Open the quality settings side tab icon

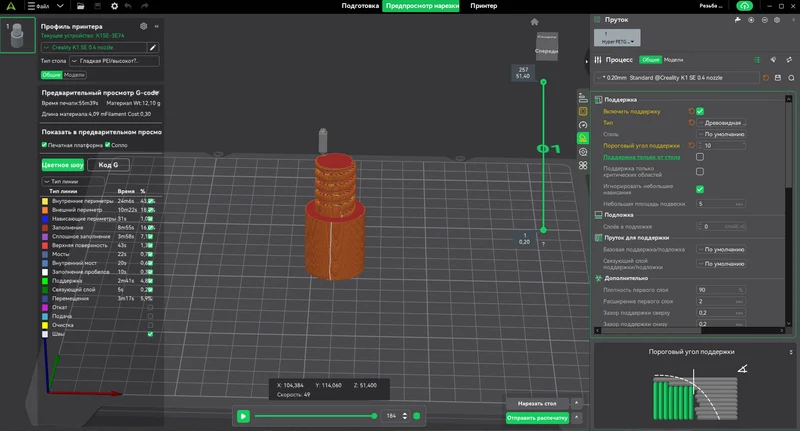tap(583, 98)
